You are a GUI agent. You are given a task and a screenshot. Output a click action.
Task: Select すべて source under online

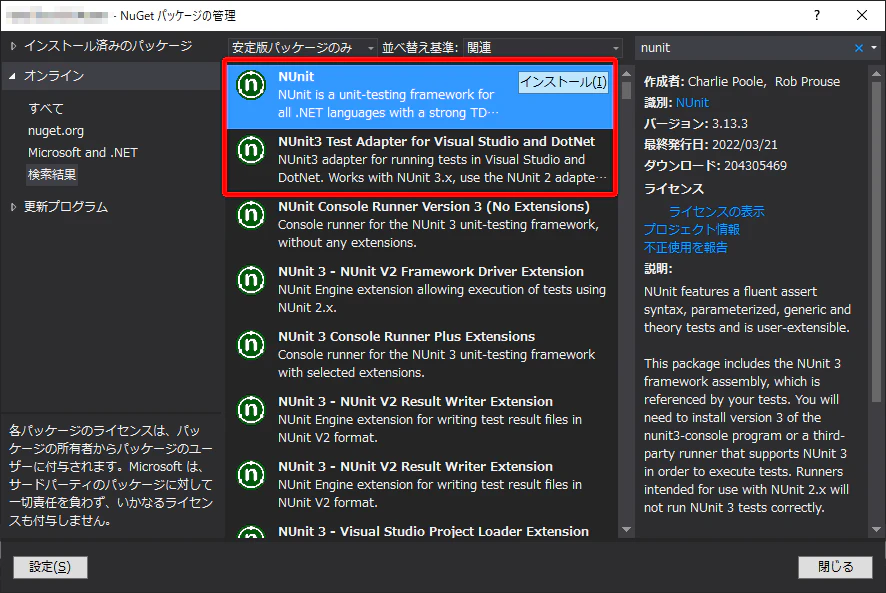point(46,109)
